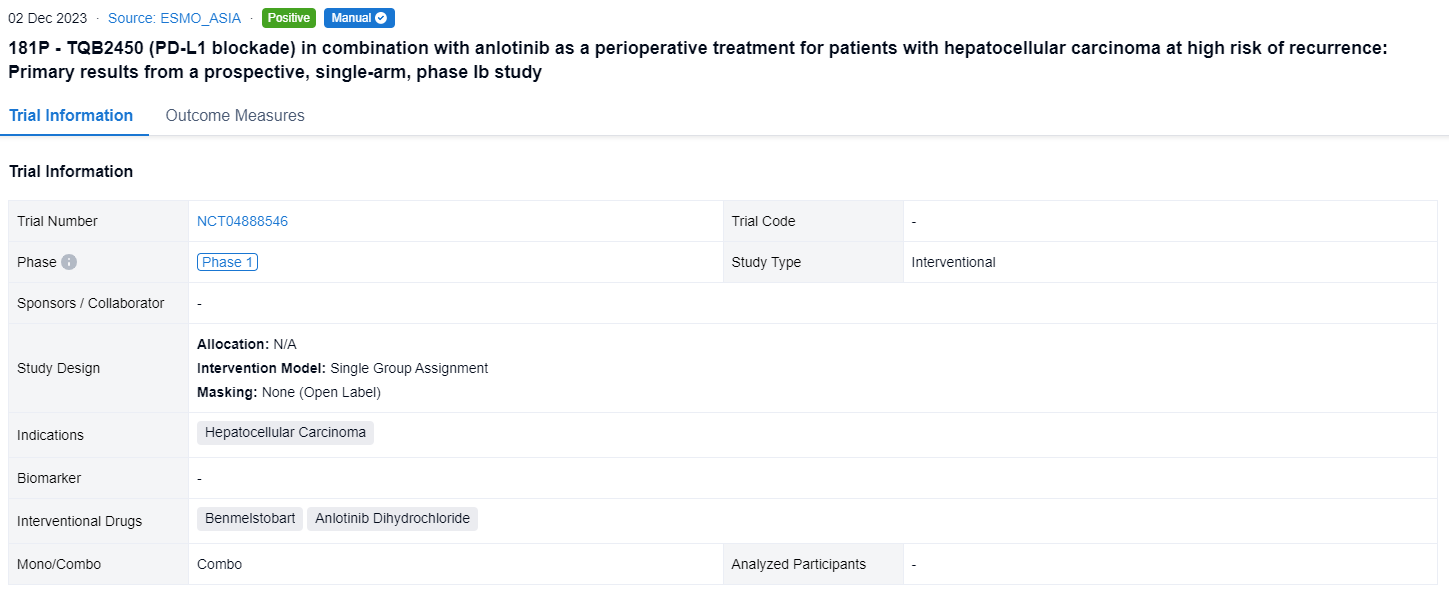The width and height of the screenshot is (1449, 590).
Task: Click the Hepatocellular Carcinoma indication tag
Action: [285, 433]
